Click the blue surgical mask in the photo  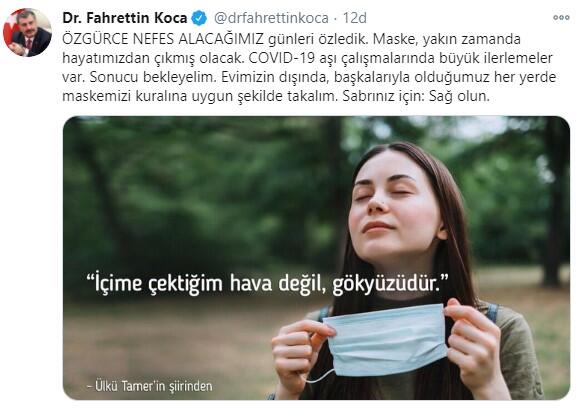pyautogui.click(x=386, y=341)
